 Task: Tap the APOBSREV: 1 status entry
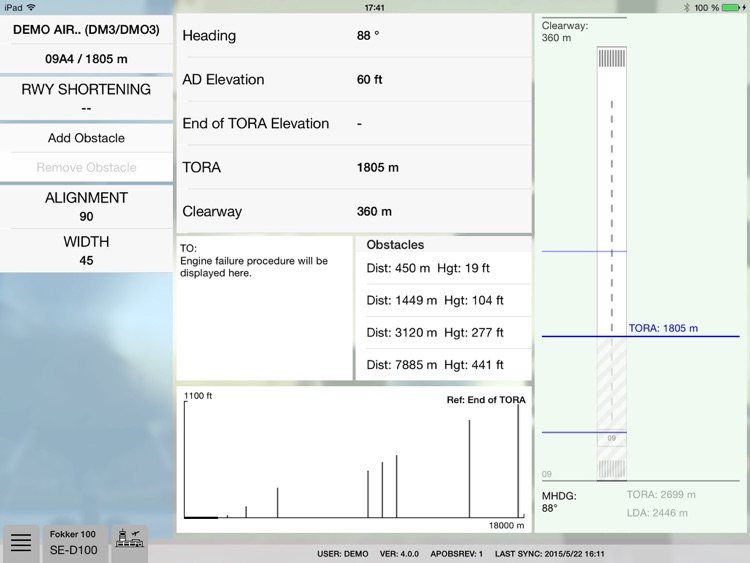pyautogui.click(x=456, y=554)
